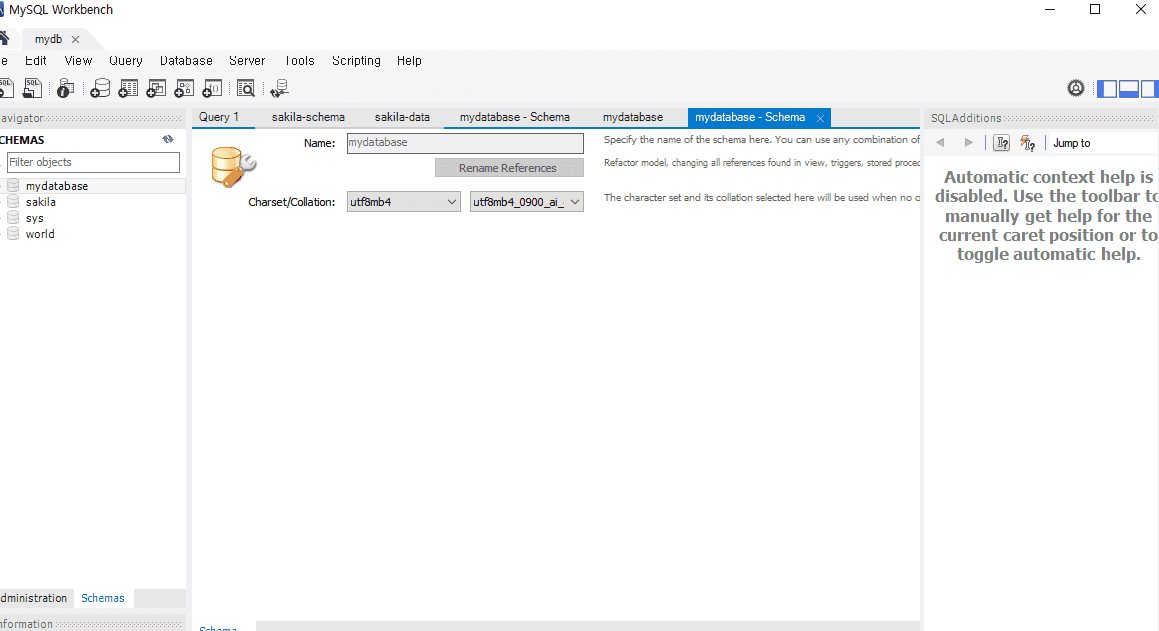The height and width of the screenshot is (631, 1159).
Task: Open the preferences gear icon
Action: coord(1075,89)
